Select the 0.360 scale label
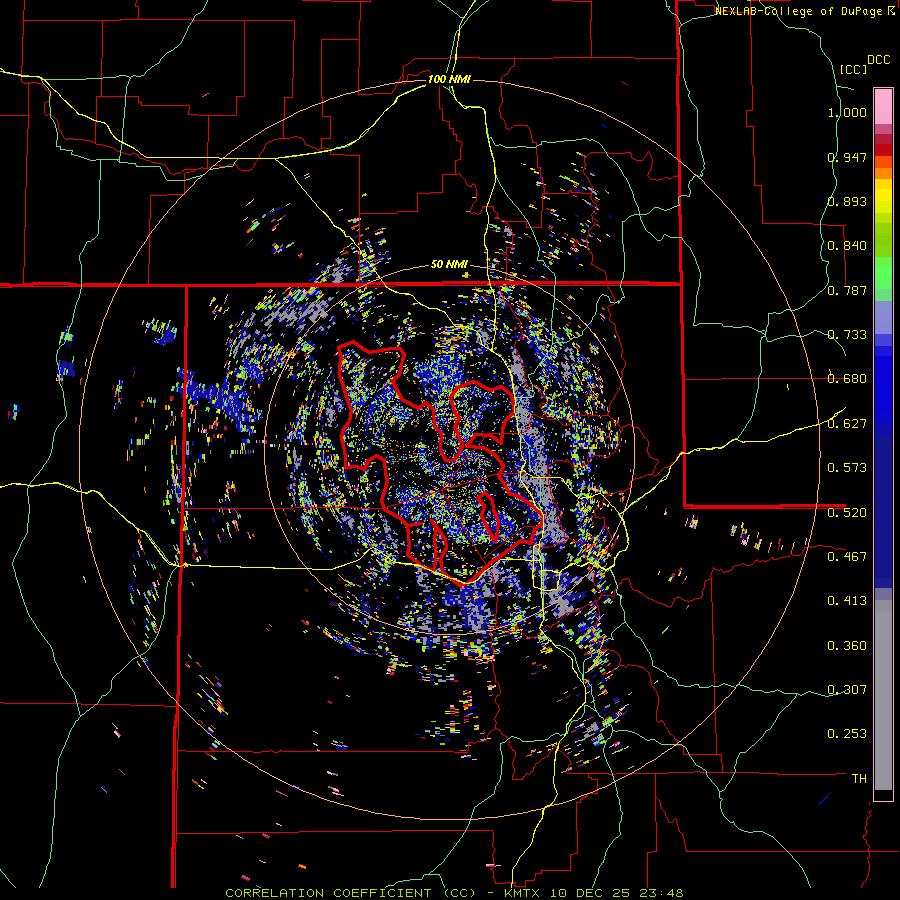Image resolution: width=900 pixels, height=900 pixels. [x=847, y=646]
